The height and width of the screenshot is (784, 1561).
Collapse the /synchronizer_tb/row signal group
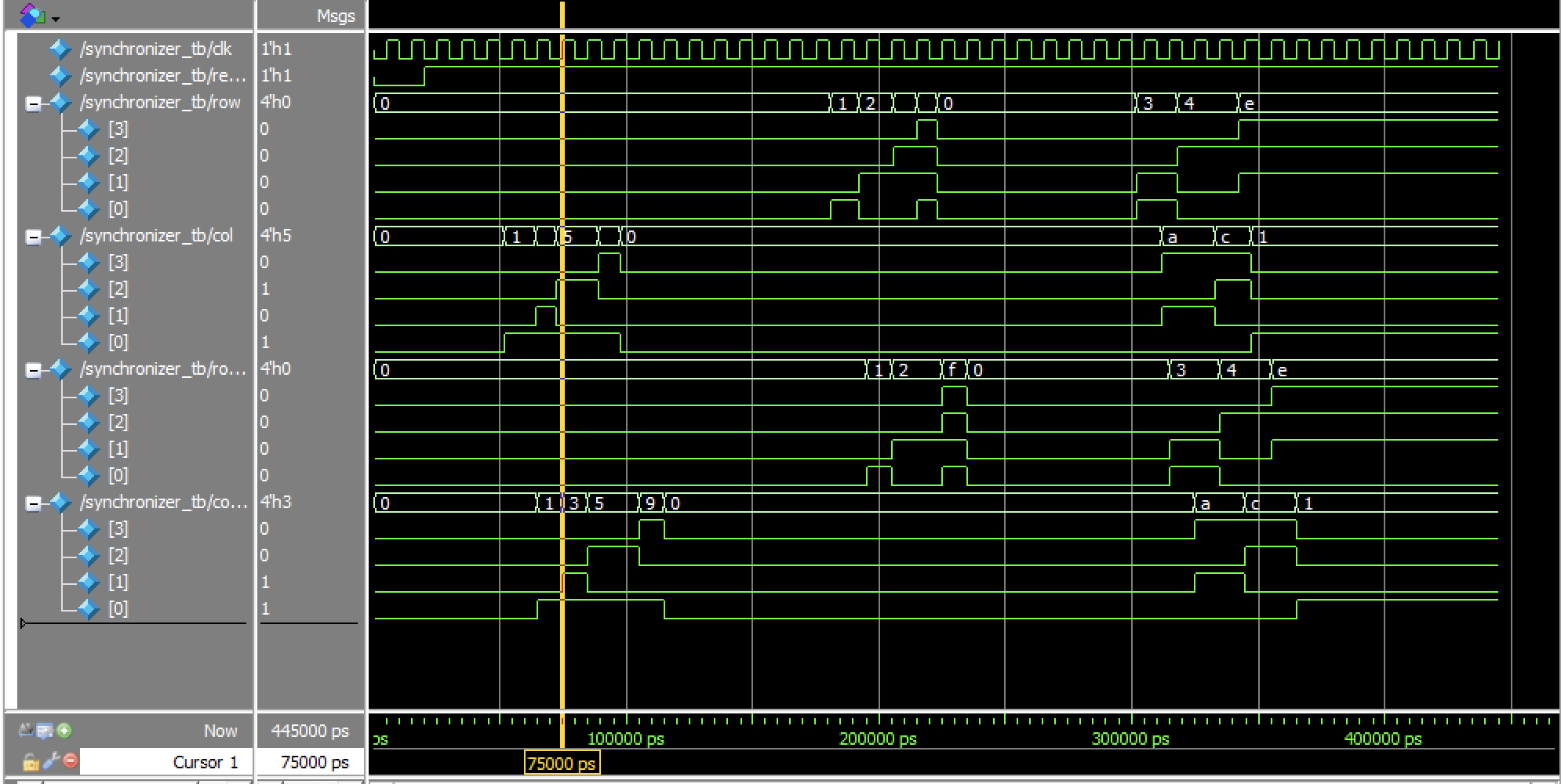pyautogui.click(x=33, y=103)
